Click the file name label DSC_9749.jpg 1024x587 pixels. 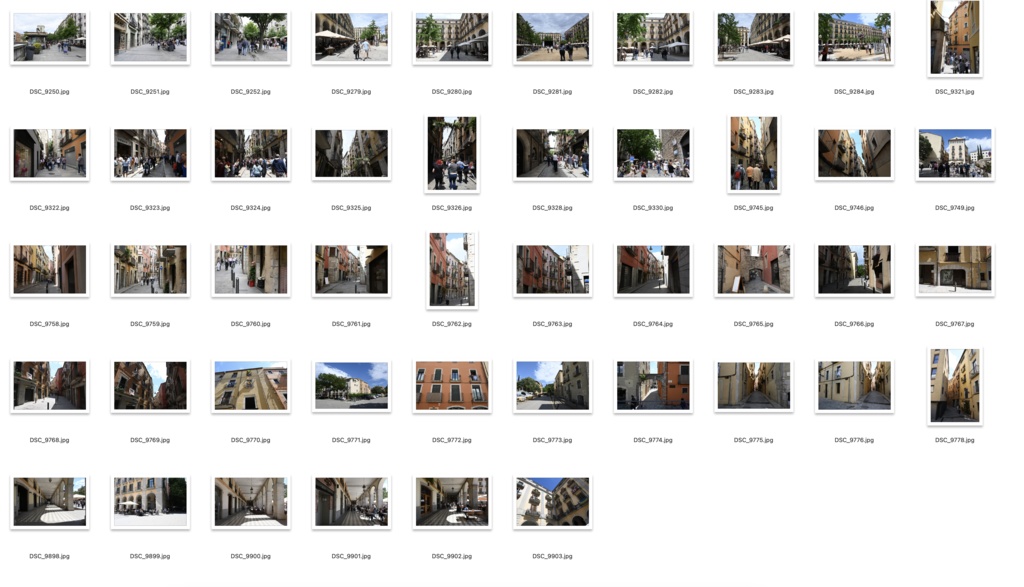pyautogui.click(x=955, y=208)
